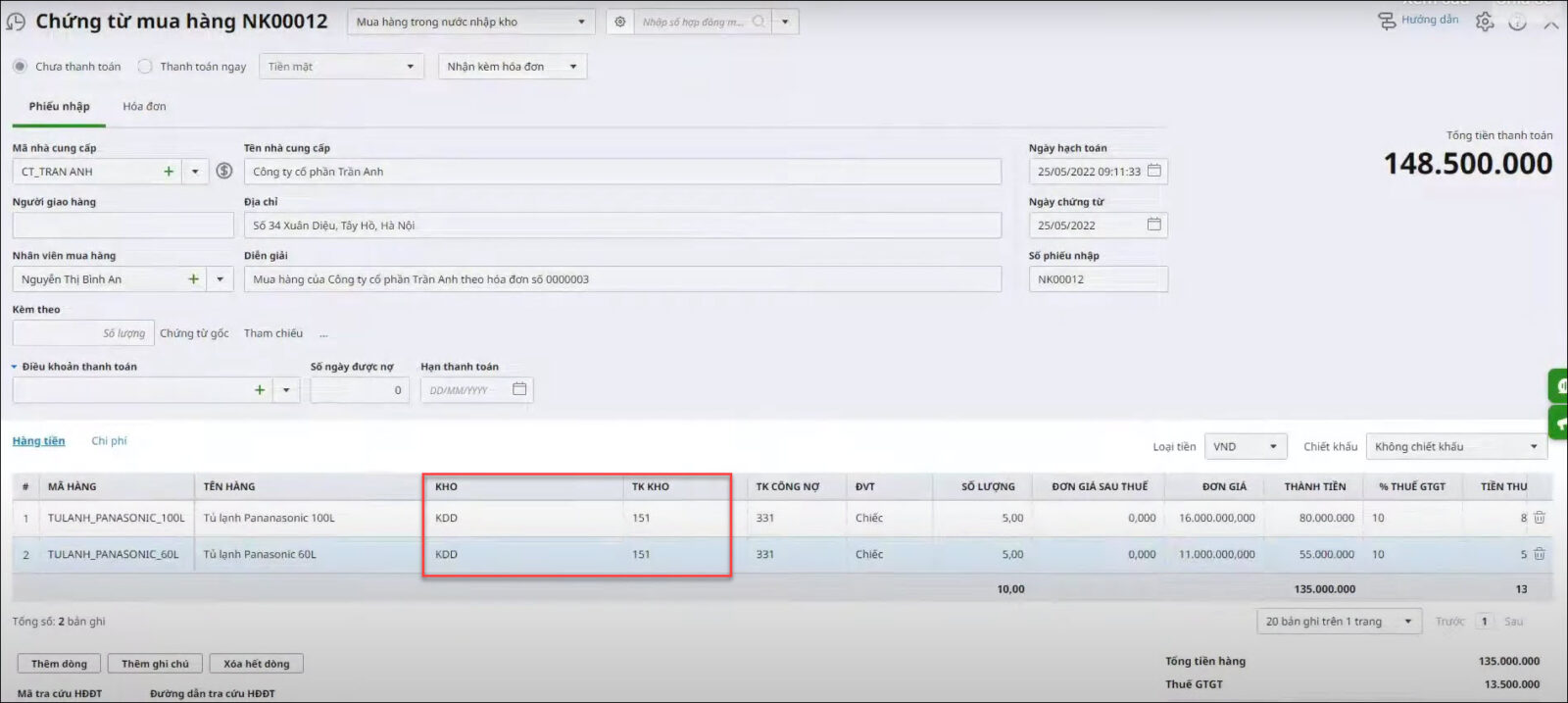Click the dollar icon next to supplier code
1568x703 pixels.
point(224,172)
